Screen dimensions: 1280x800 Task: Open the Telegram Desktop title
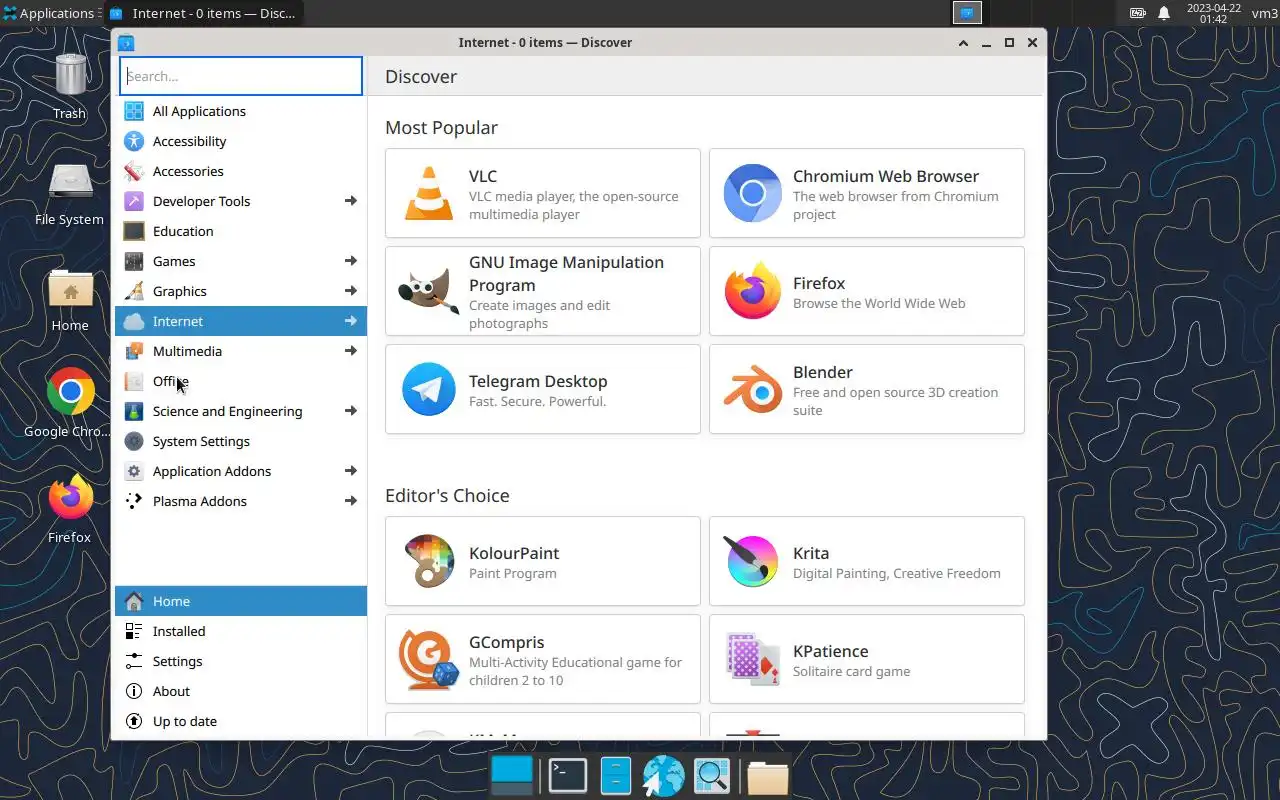coord(538,381)
